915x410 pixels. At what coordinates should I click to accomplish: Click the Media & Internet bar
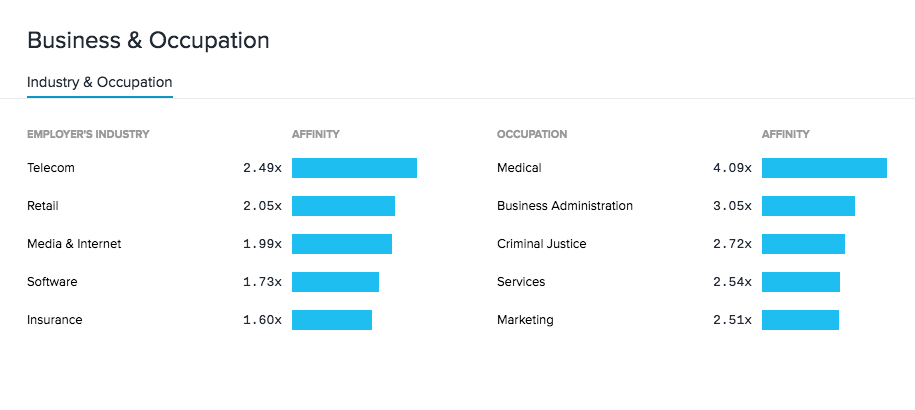click(x=342, y=244)
